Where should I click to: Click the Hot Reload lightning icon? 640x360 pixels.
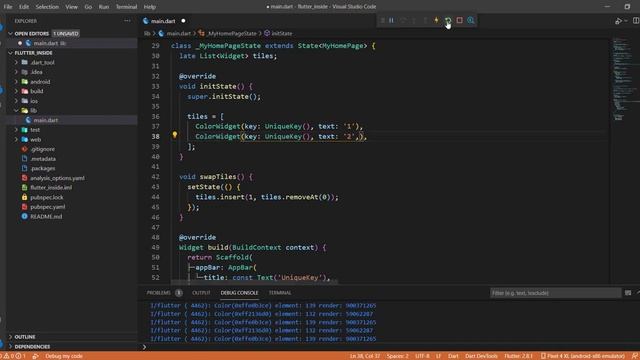436,20
